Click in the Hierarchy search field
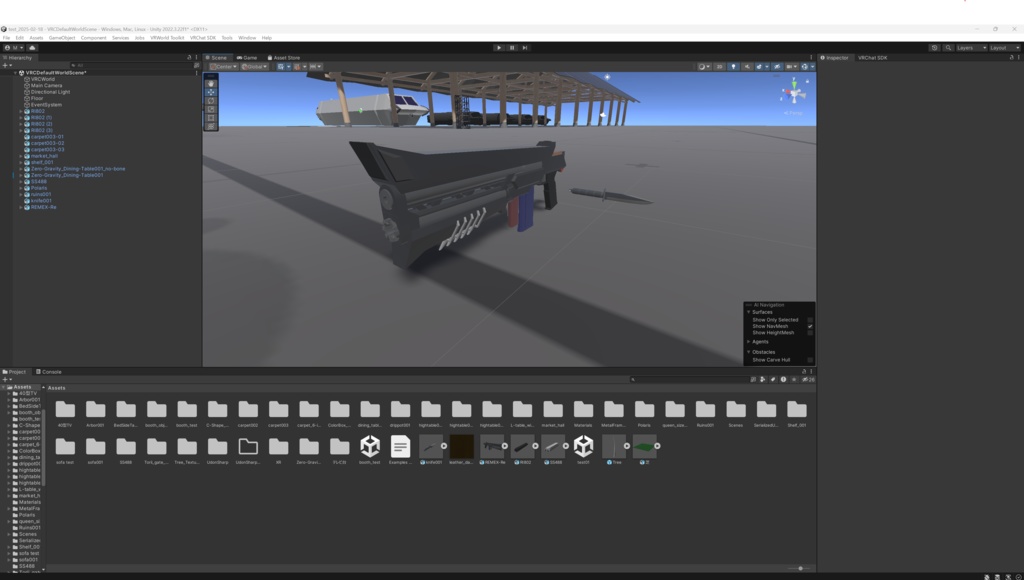Image resolution: width=1024 pixels, height=580 pixels. click(131, 65)
